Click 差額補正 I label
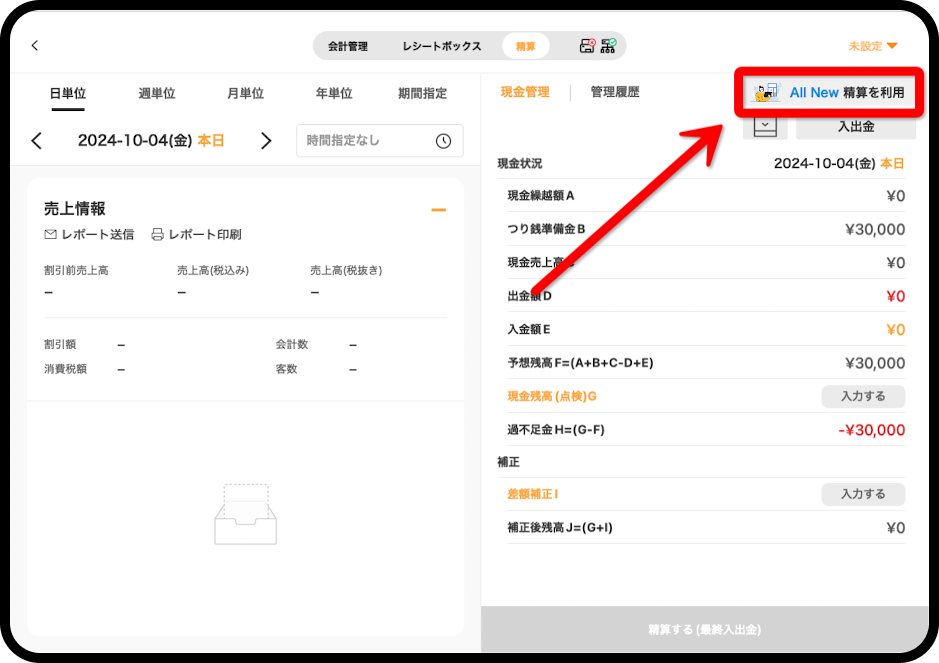Image resolution: width=939 pixels, height=663 pixels. (533, 494)
